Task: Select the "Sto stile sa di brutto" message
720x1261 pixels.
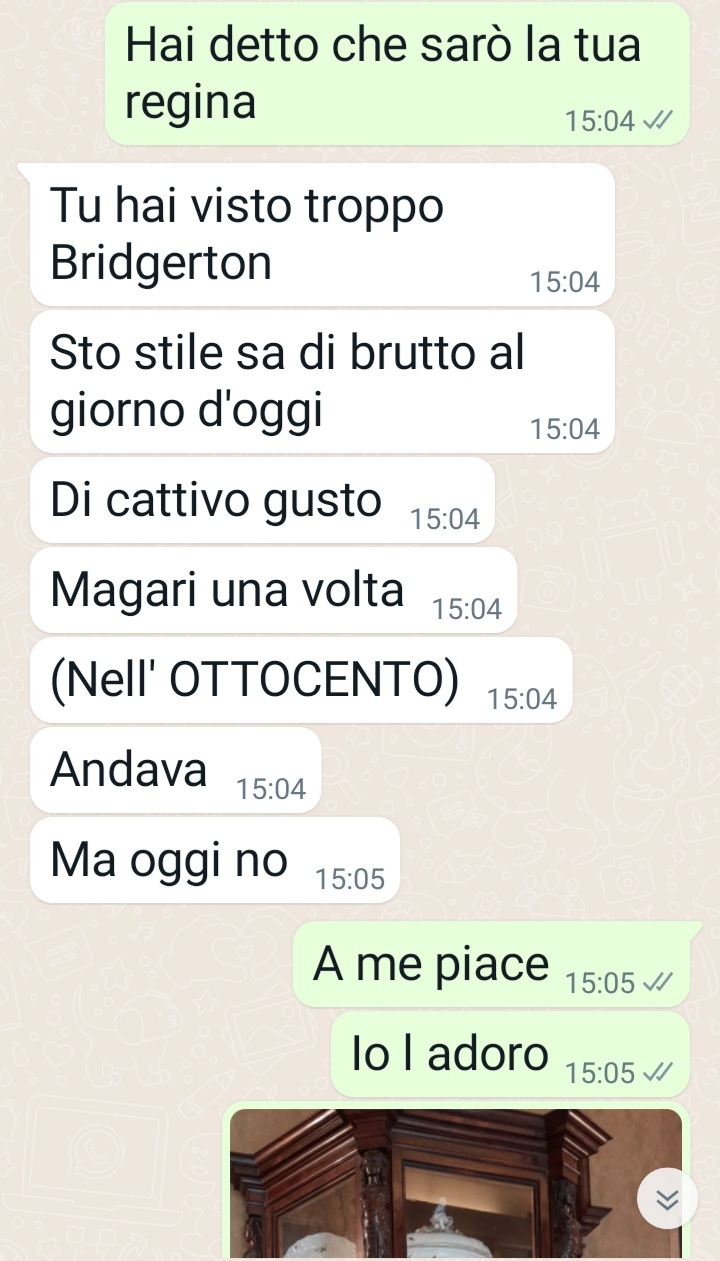Action: tap(322, 381)
